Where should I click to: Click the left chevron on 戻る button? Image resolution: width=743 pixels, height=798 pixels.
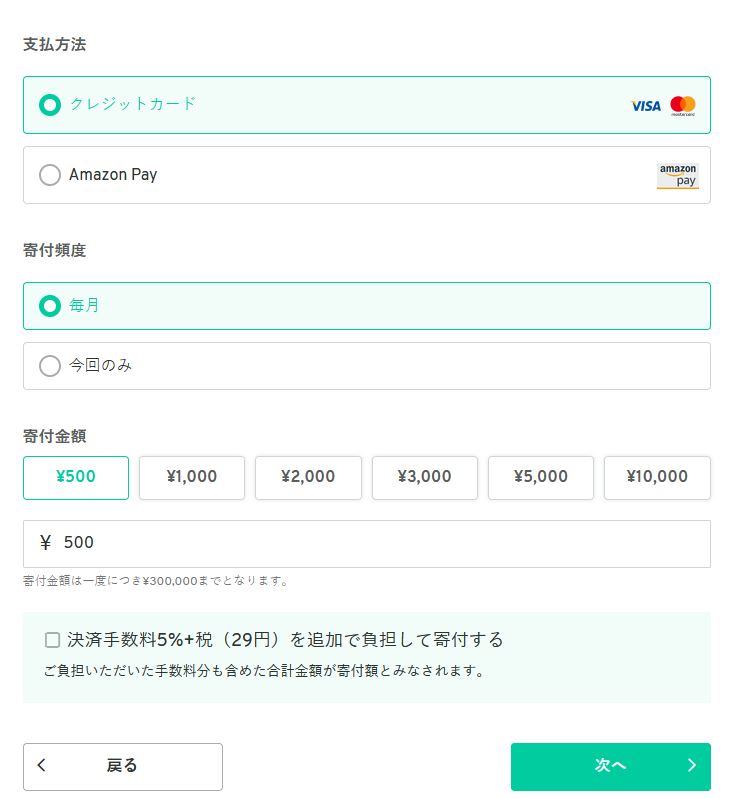(42, 764)
